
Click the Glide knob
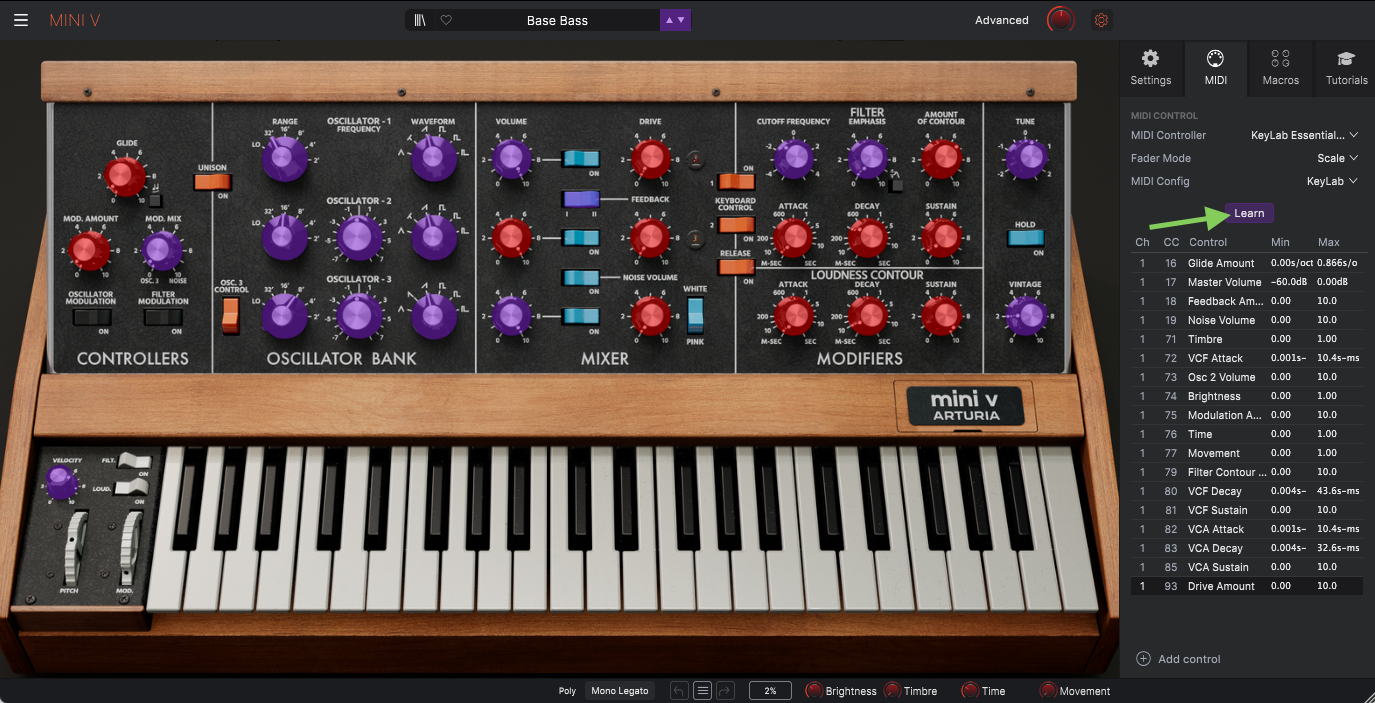[x=126, y=177]
